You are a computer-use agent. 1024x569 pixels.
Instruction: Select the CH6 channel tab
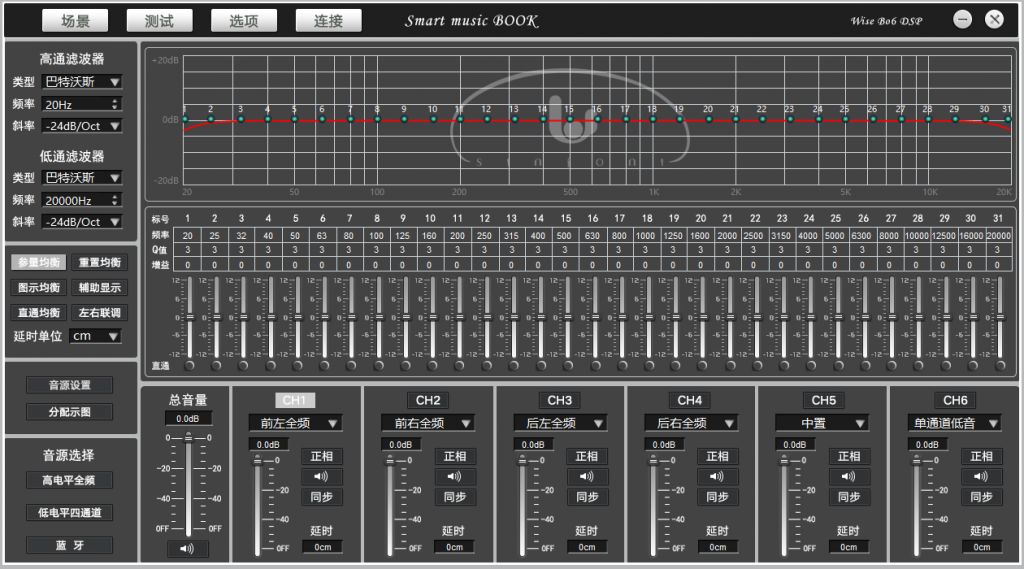click(x=955, y=400)
